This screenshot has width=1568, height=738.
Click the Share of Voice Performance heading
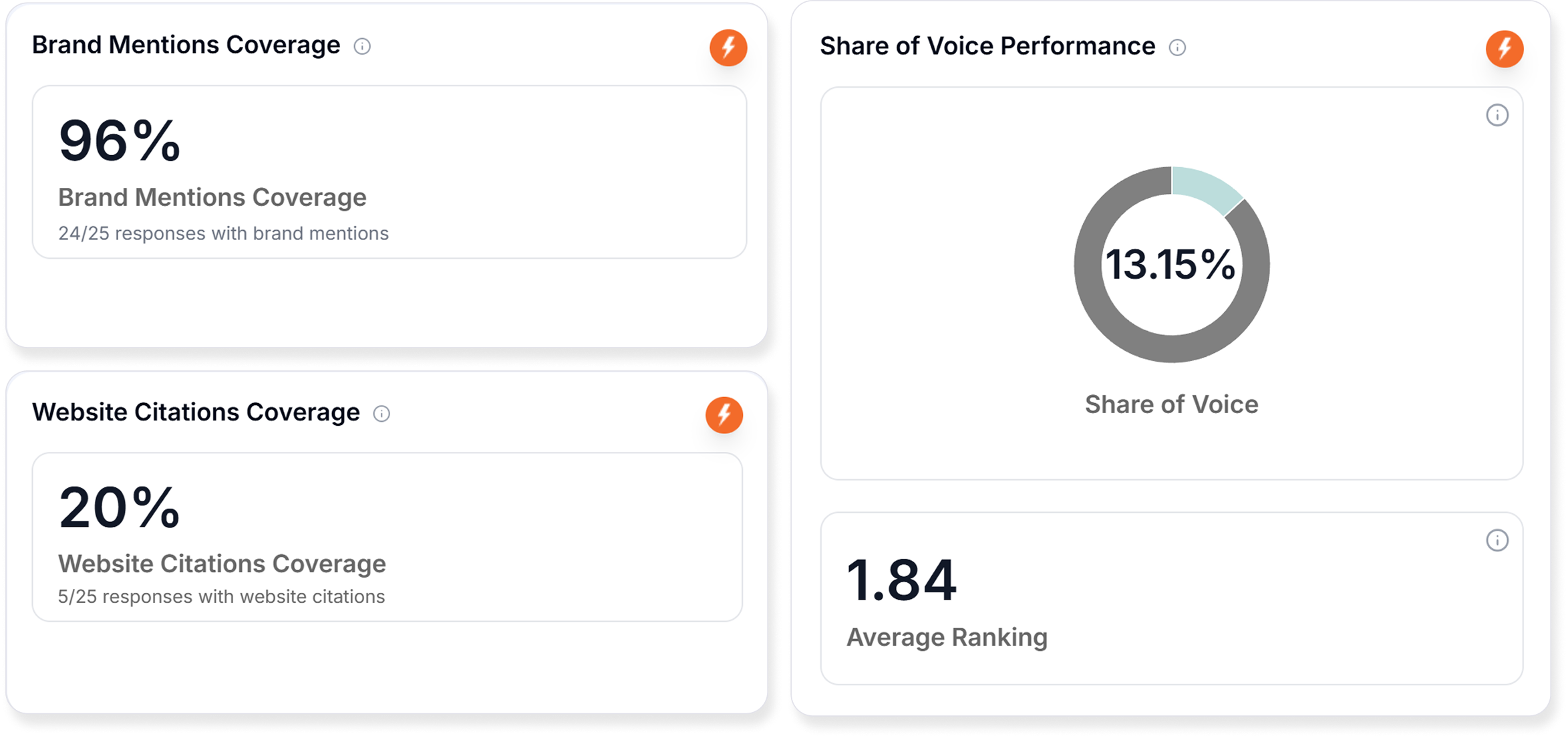point(987,46)
